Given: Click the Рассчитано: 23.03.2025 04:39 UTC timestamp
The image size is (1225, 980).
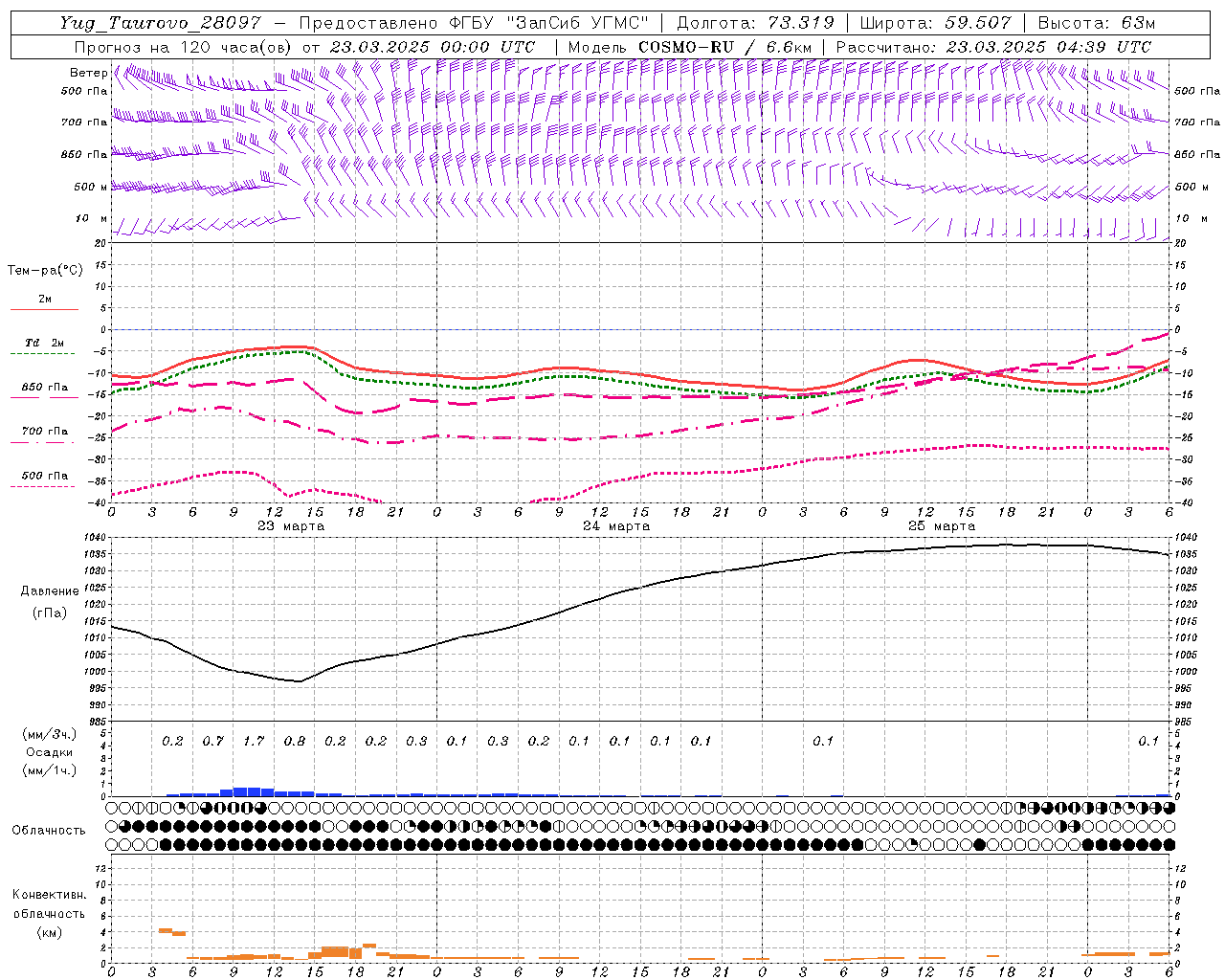Looking at the screenshot, I should tap(993, 47).
